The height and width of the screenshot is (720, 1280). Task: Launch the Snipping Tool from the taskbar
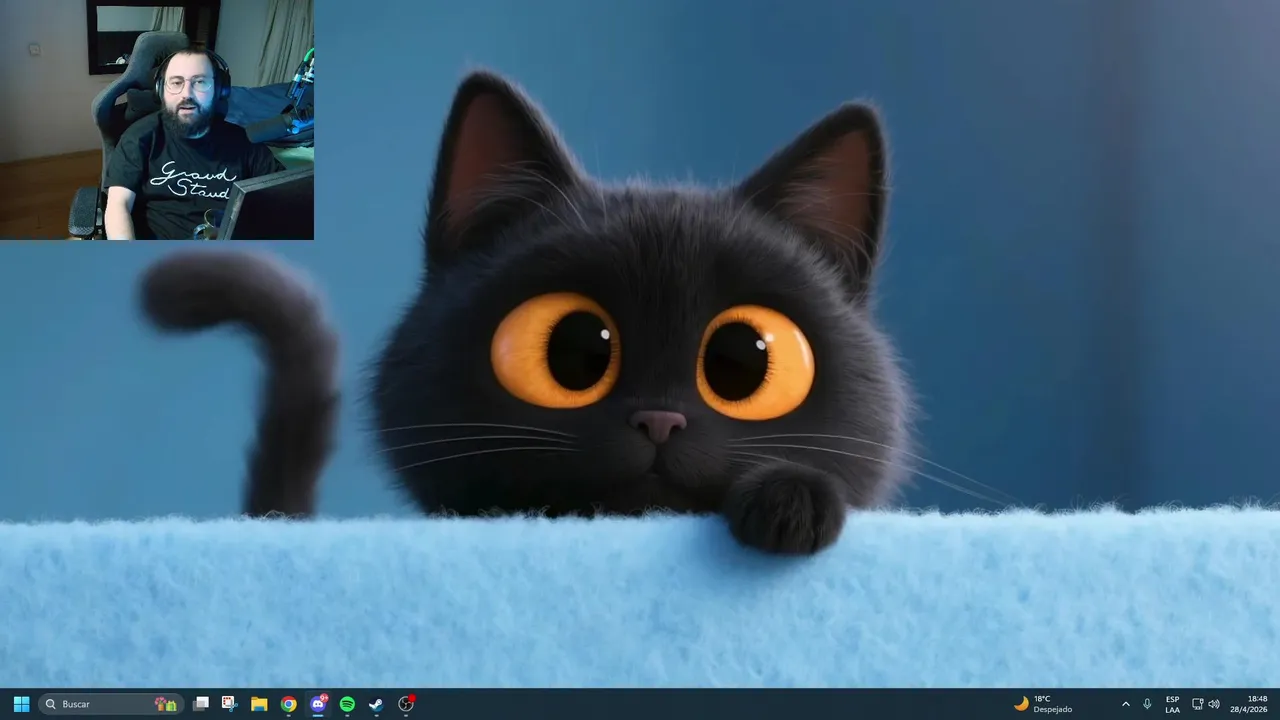point(229,704)
